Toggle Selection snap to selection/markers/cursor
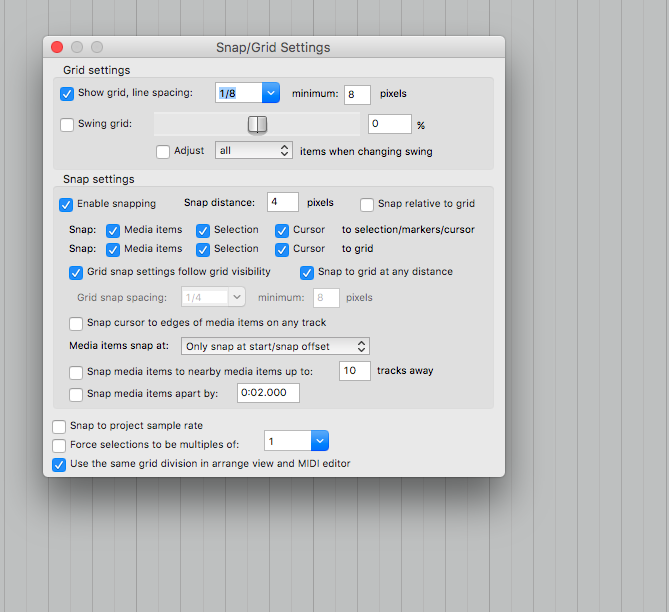Image resolution: width=669 pixels, height=612 pixels. coord(203,230)
